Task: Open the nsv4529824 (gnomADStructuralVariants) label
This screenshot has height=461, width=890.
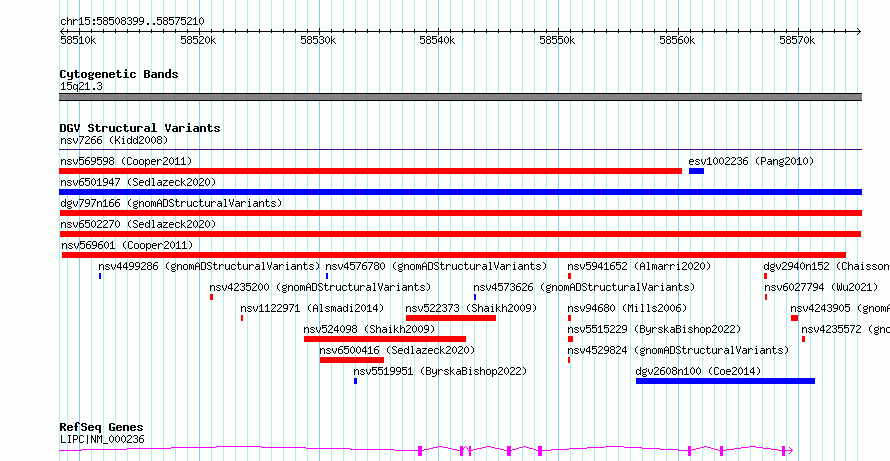Action: [x=678, y=350]
